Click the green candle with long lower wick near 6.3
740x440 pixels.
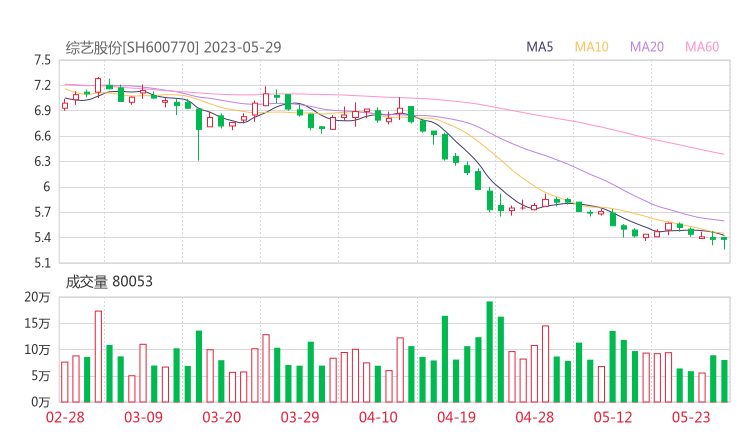tap(199, 134)
